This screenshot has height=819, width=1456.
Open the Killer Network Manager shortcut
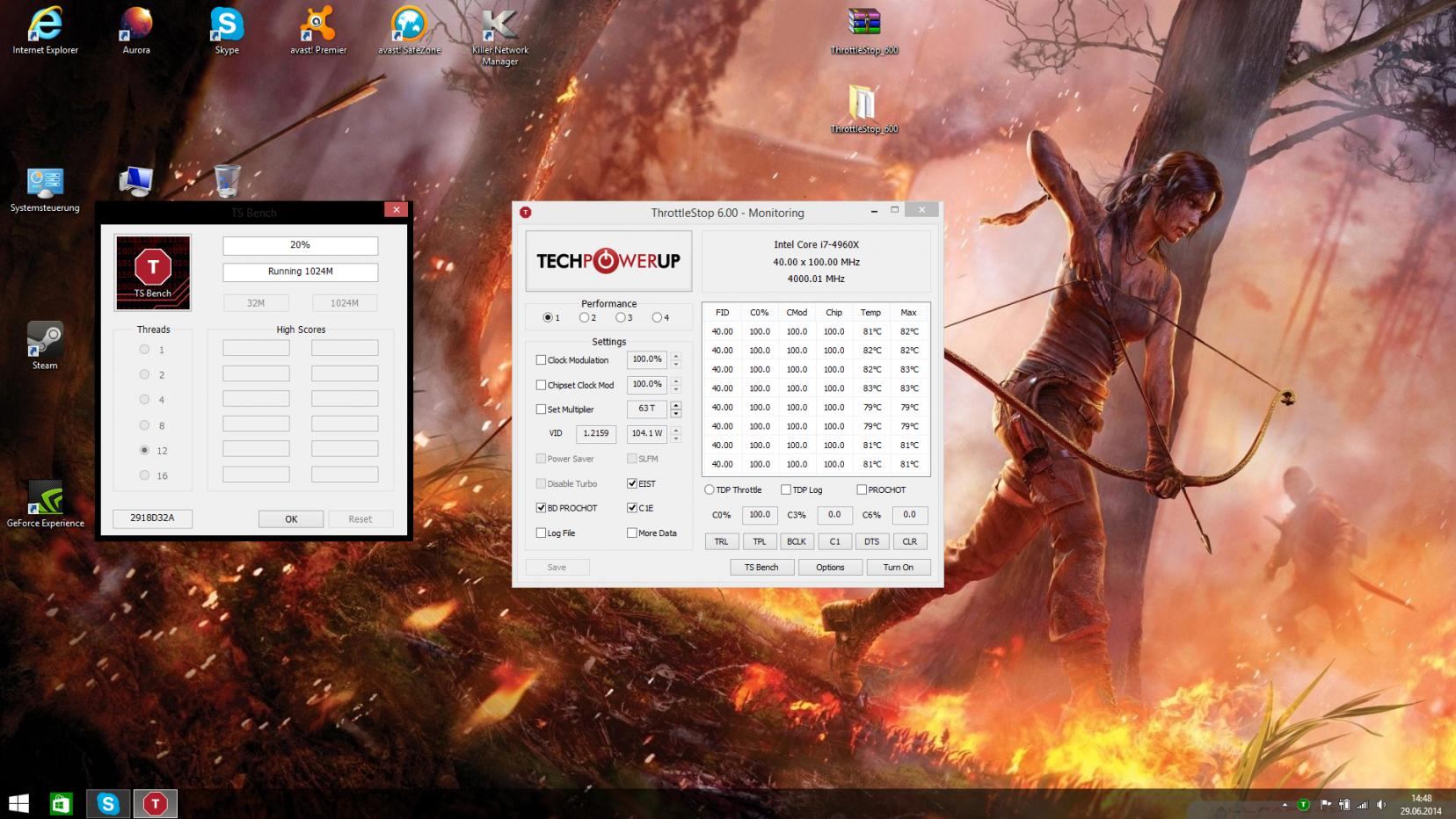coord(499,37)
